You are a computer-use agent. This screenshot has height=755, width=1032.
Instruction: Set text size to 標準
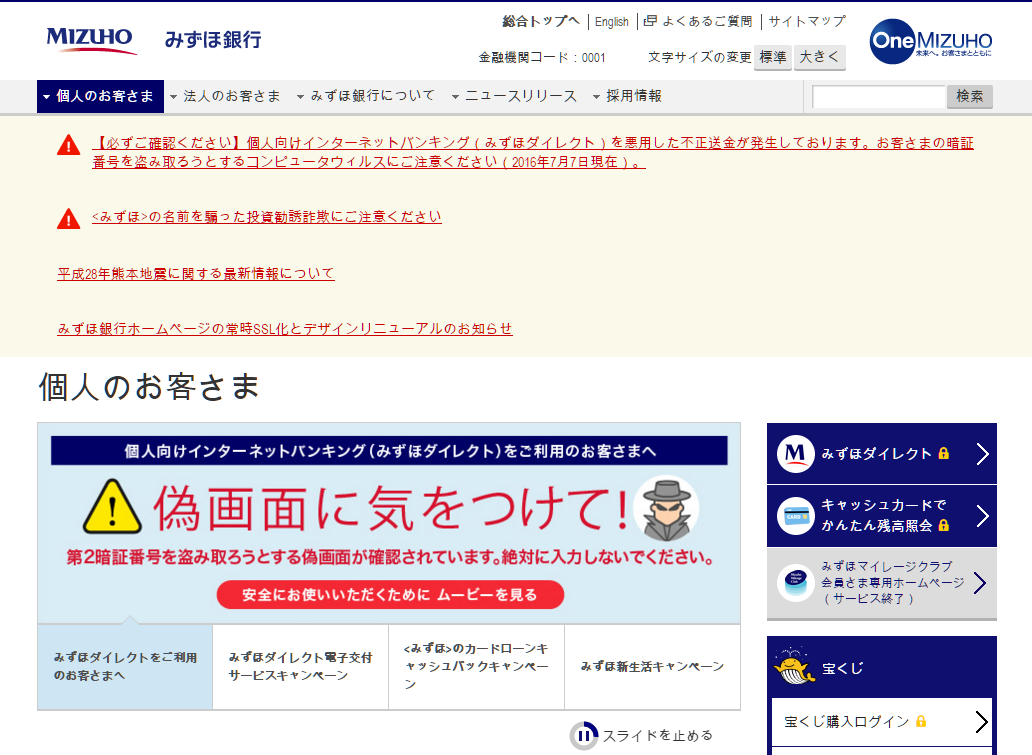click(773, 57)
